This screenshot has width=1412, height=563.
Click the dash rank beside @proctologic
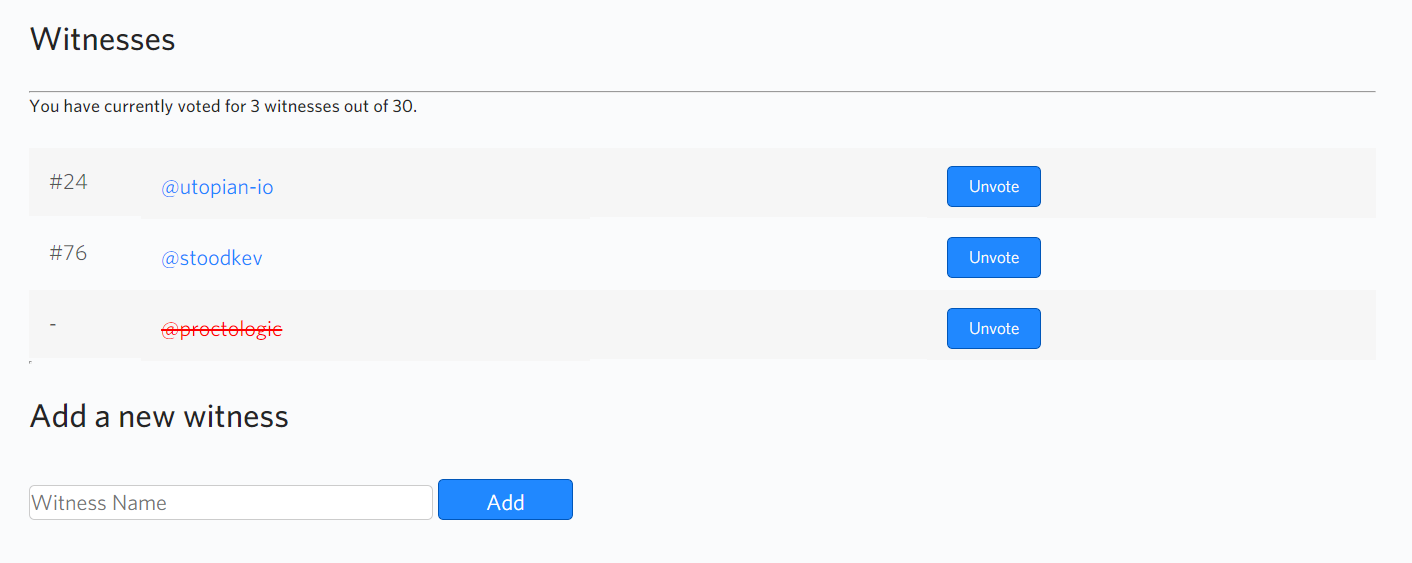(52, 324)
